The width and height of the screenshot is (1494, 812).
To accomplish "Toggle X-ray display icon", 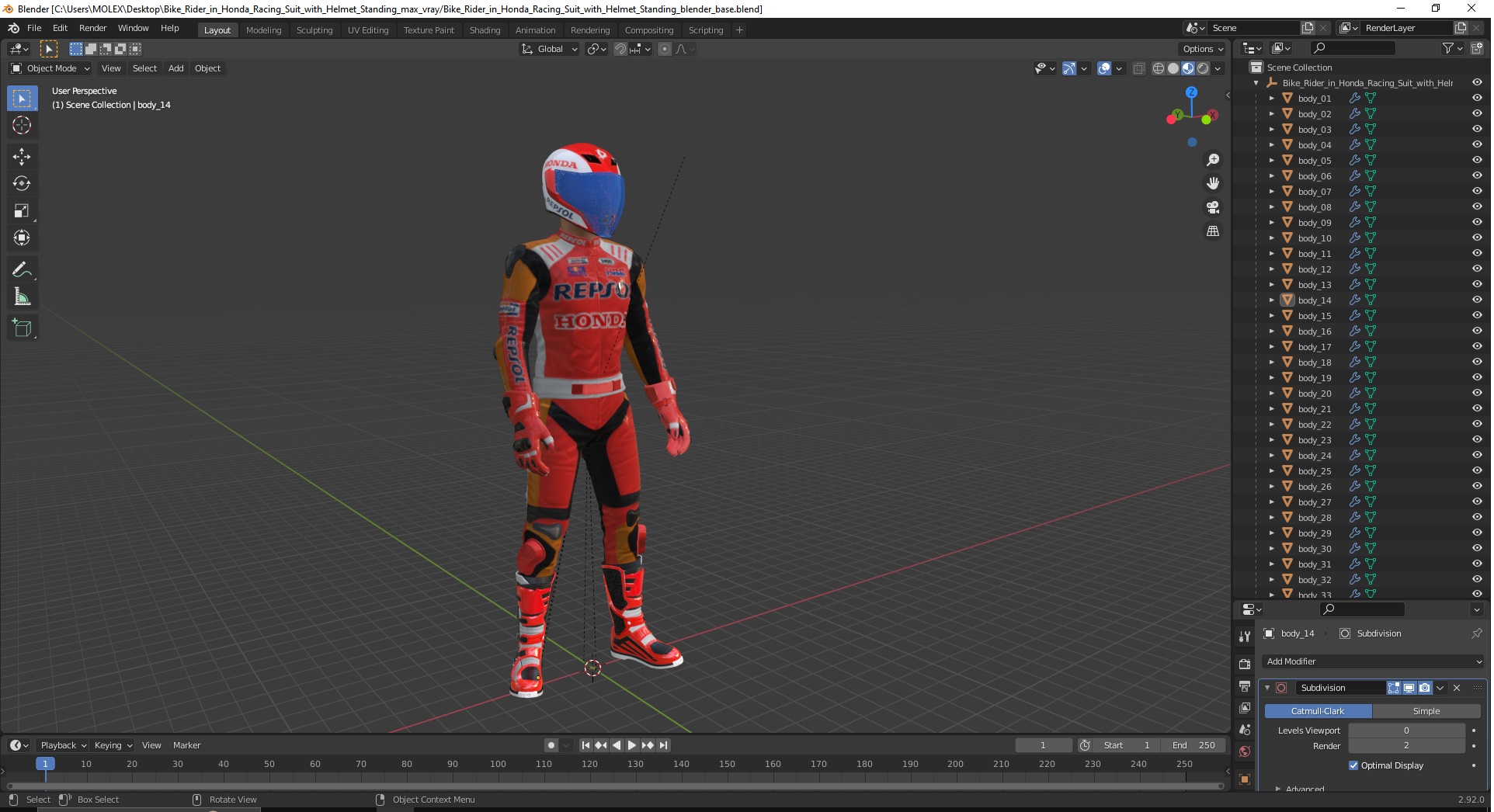I will pyautogui.click(x=1139, y=68).
